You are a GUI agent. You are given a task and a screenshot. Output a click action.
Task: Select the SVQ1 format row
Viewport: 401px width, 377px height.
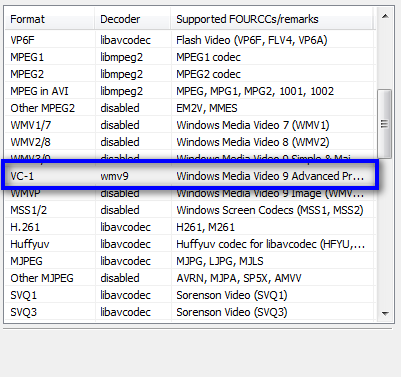[190, 295]
